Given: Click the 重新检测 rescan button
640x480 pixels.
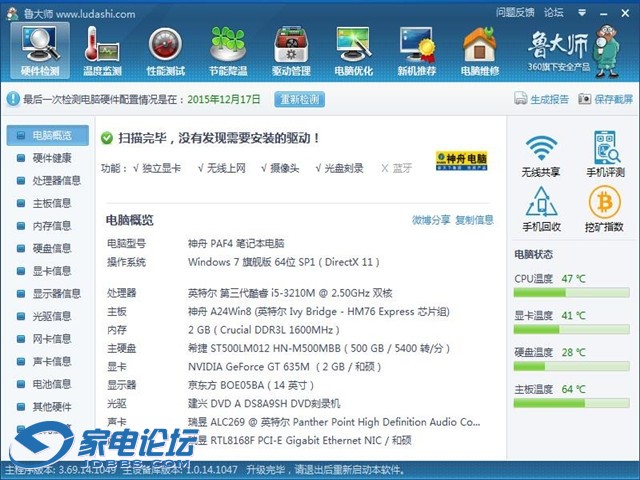Looking at the screenshot, I should click(x=300, y=99).
